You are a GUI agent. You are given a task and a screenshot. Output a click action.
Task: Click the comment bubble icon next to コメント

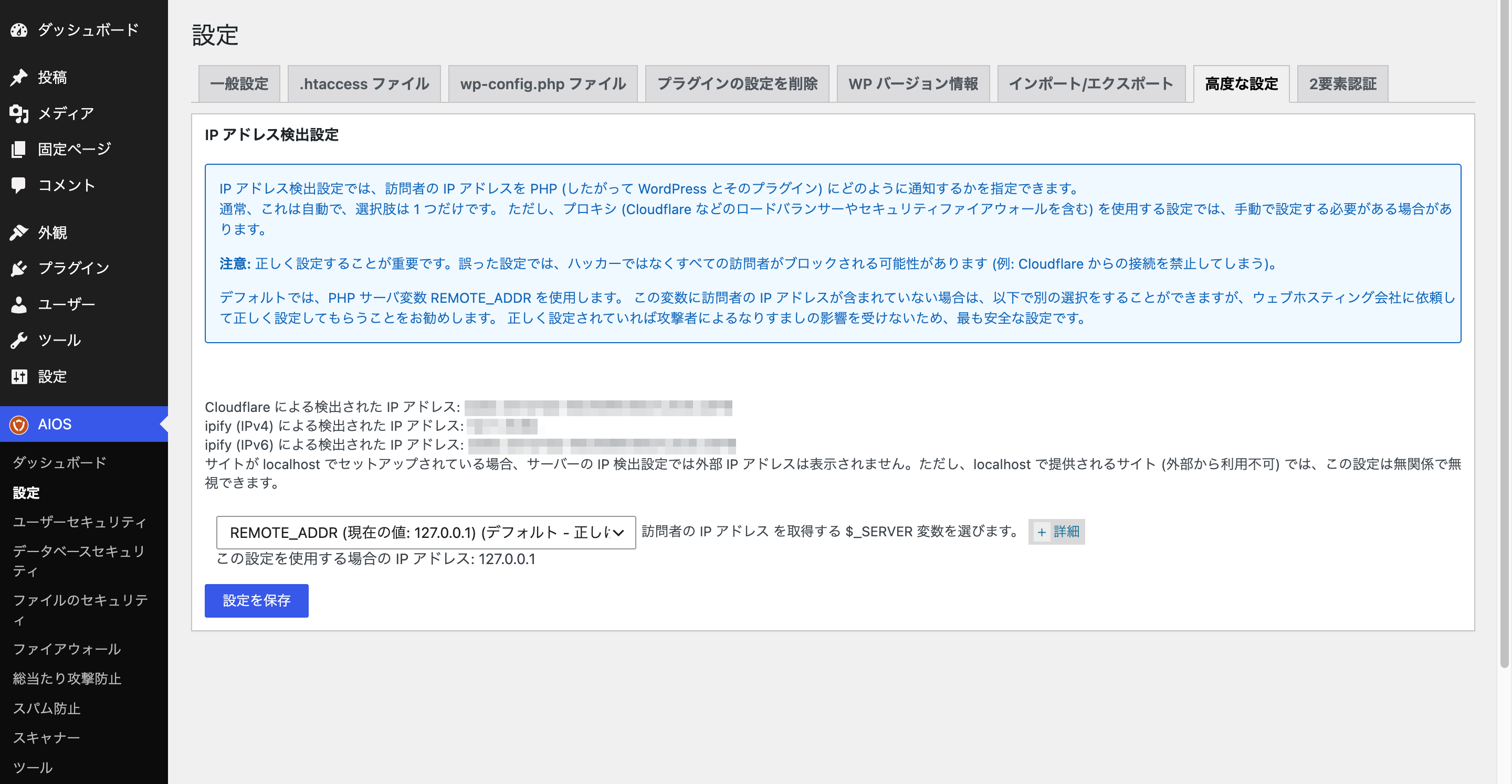coord(19,185)
